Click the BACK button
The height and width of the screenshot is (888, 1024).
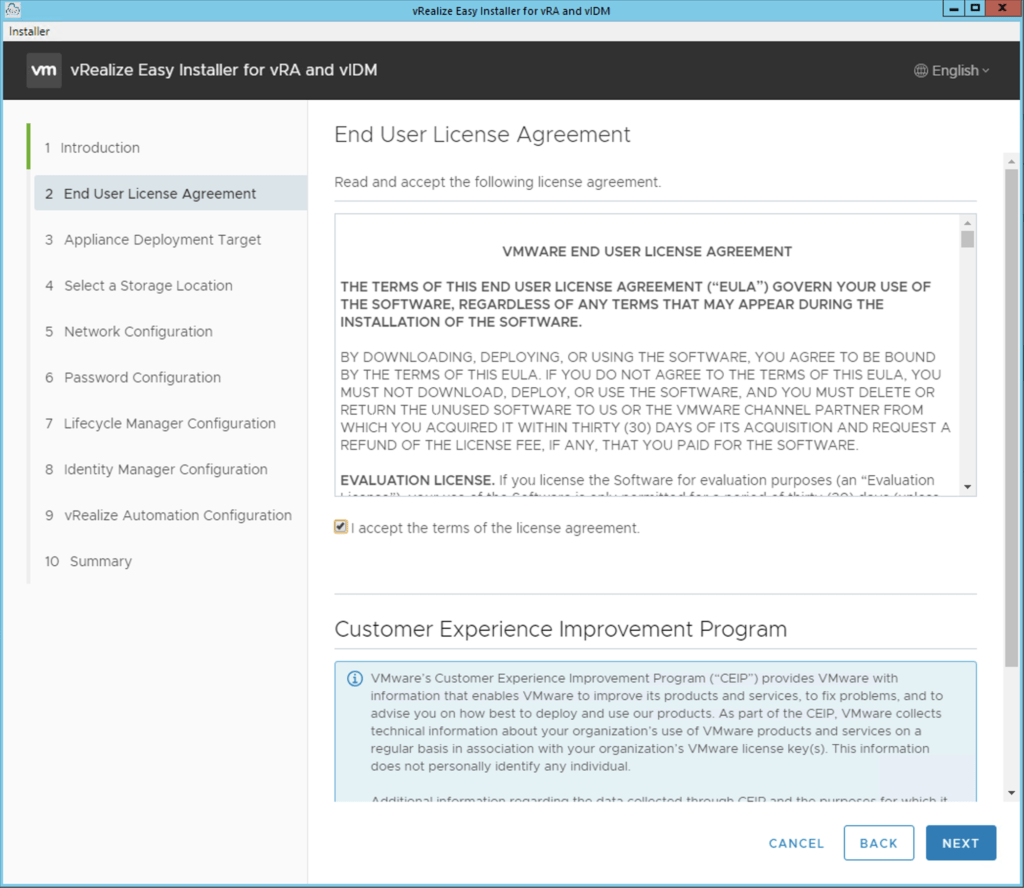click(878, 843)
